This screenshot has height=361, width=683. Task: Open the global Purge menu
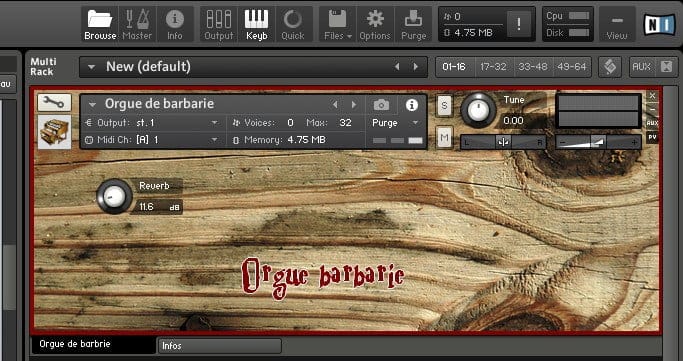tap(413, 24)
